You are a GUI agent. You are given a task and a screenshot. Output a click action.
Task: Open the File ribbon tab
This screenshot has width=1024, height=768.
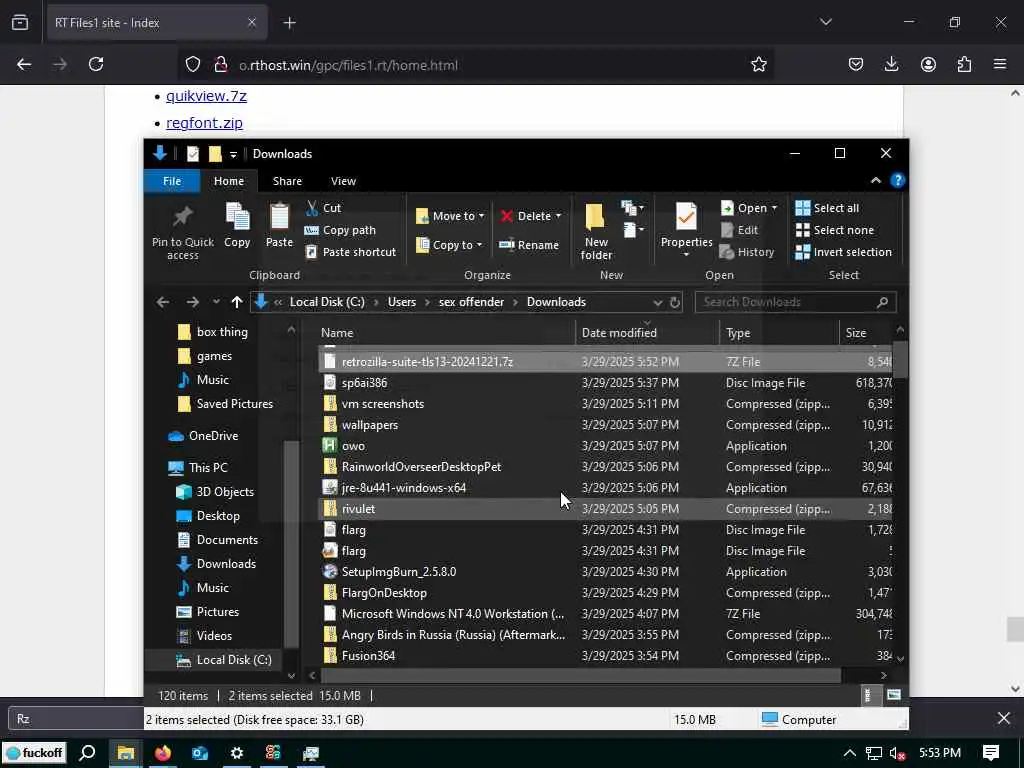172,181
